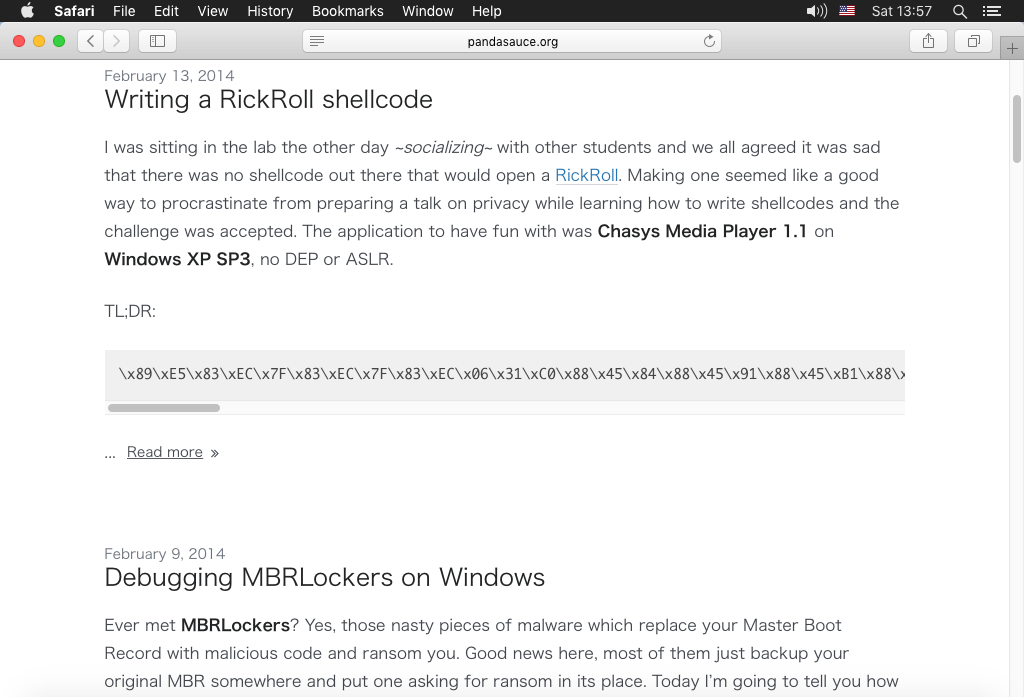Image resolution: width=1024 pixels, height=697 pixels.
Task: Open the History menu
Action: pyautogui.click(x=270, y=11)
